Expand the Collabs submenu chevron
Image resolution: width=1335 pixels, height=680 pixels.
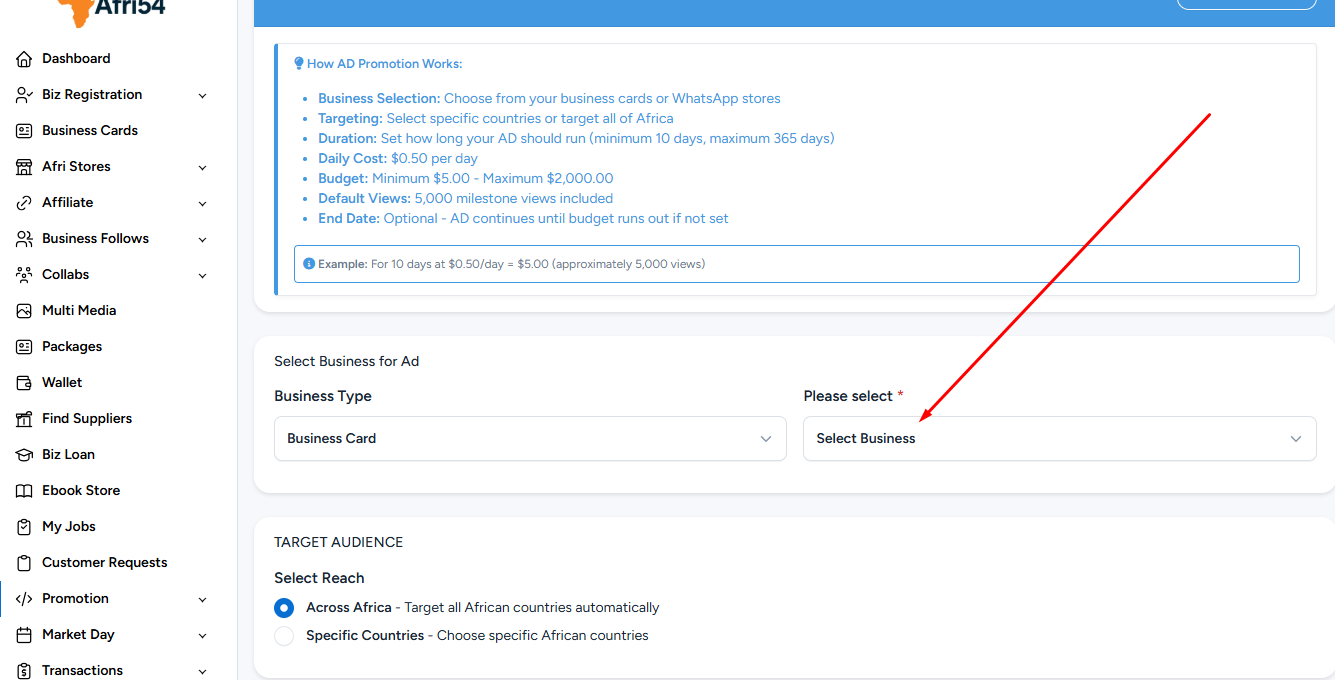[202, 276]
